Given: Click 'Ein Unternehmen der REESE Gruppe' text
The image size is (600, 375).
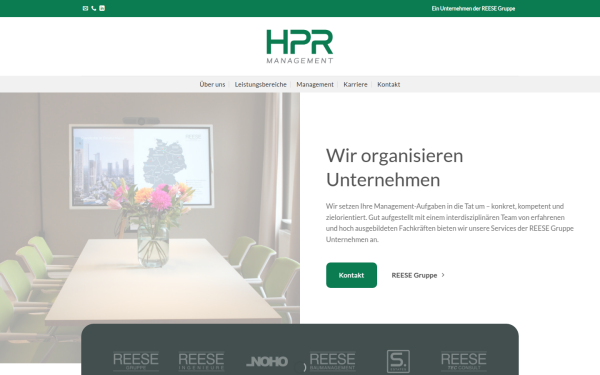Looking at the screenshot, I should [473, 8].
